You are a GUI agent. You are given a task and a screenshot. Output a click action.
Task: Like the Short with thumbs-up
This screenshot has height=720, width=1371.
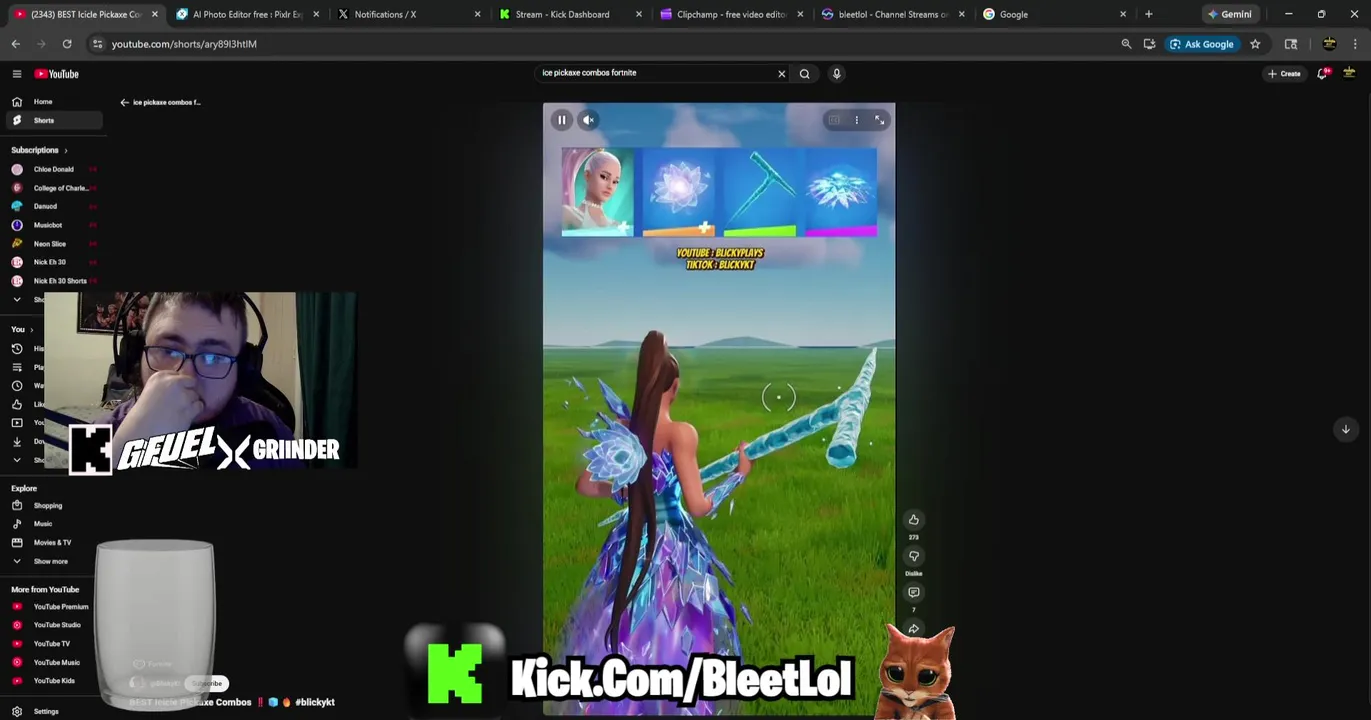click(x=913, y=520)
